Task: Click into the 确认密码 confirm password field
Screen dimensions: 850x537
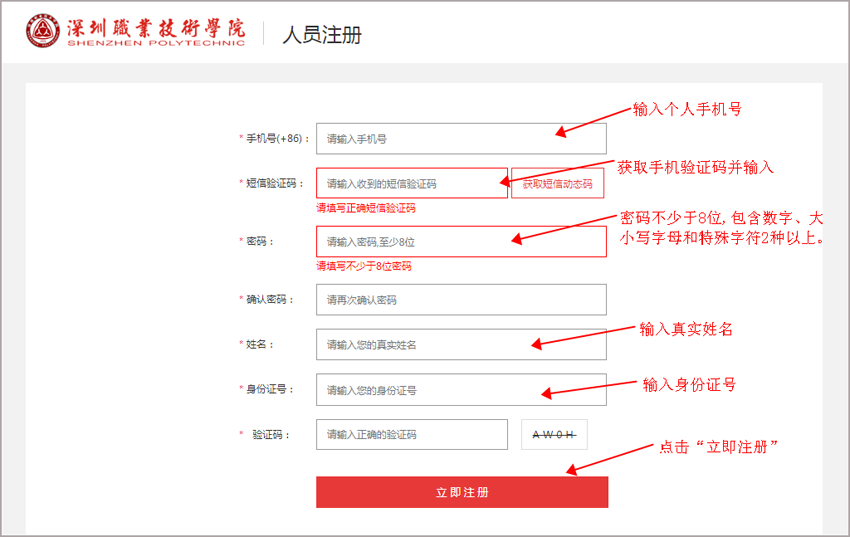Action: pos(460,300)
